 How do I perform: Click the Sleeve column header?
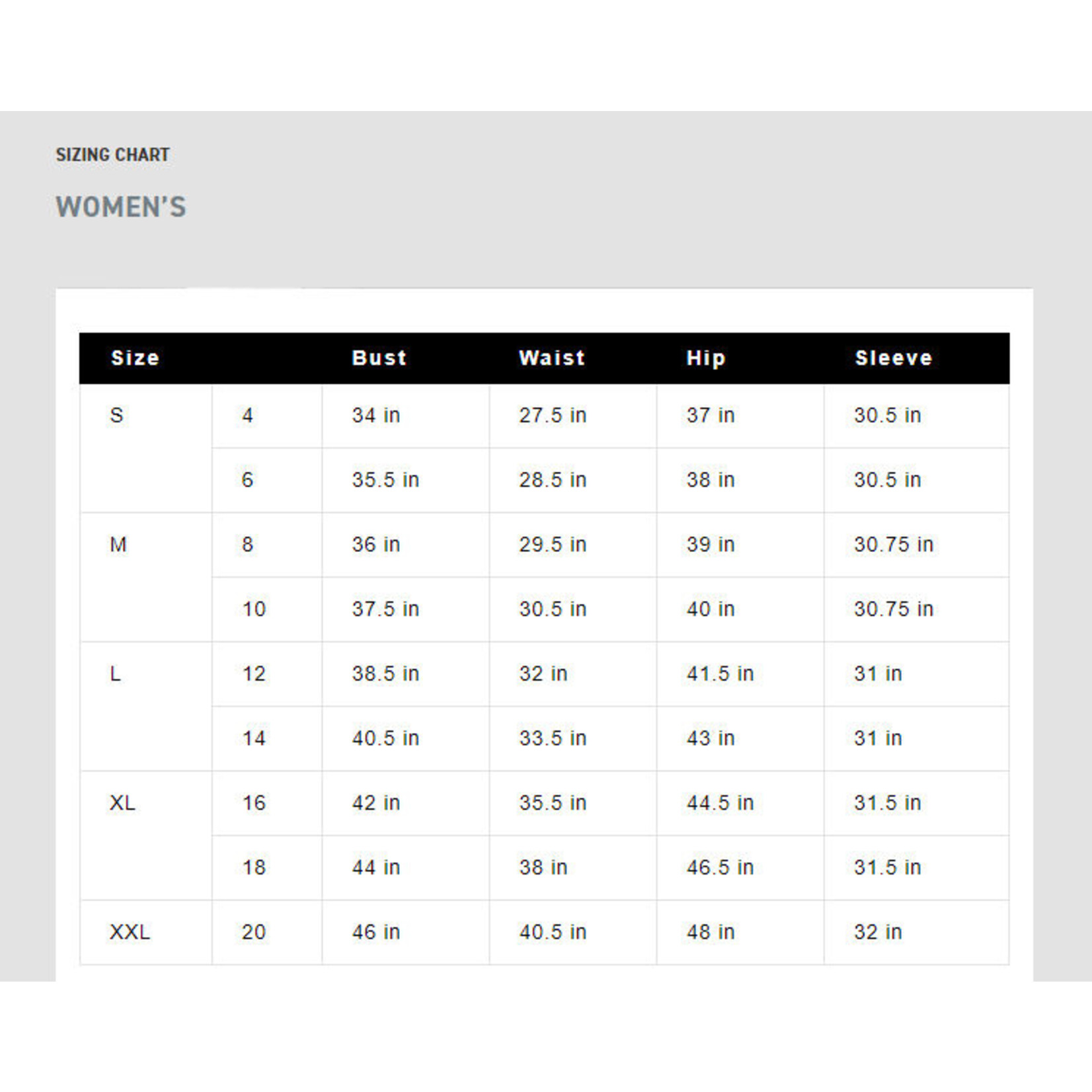point(893,358)
